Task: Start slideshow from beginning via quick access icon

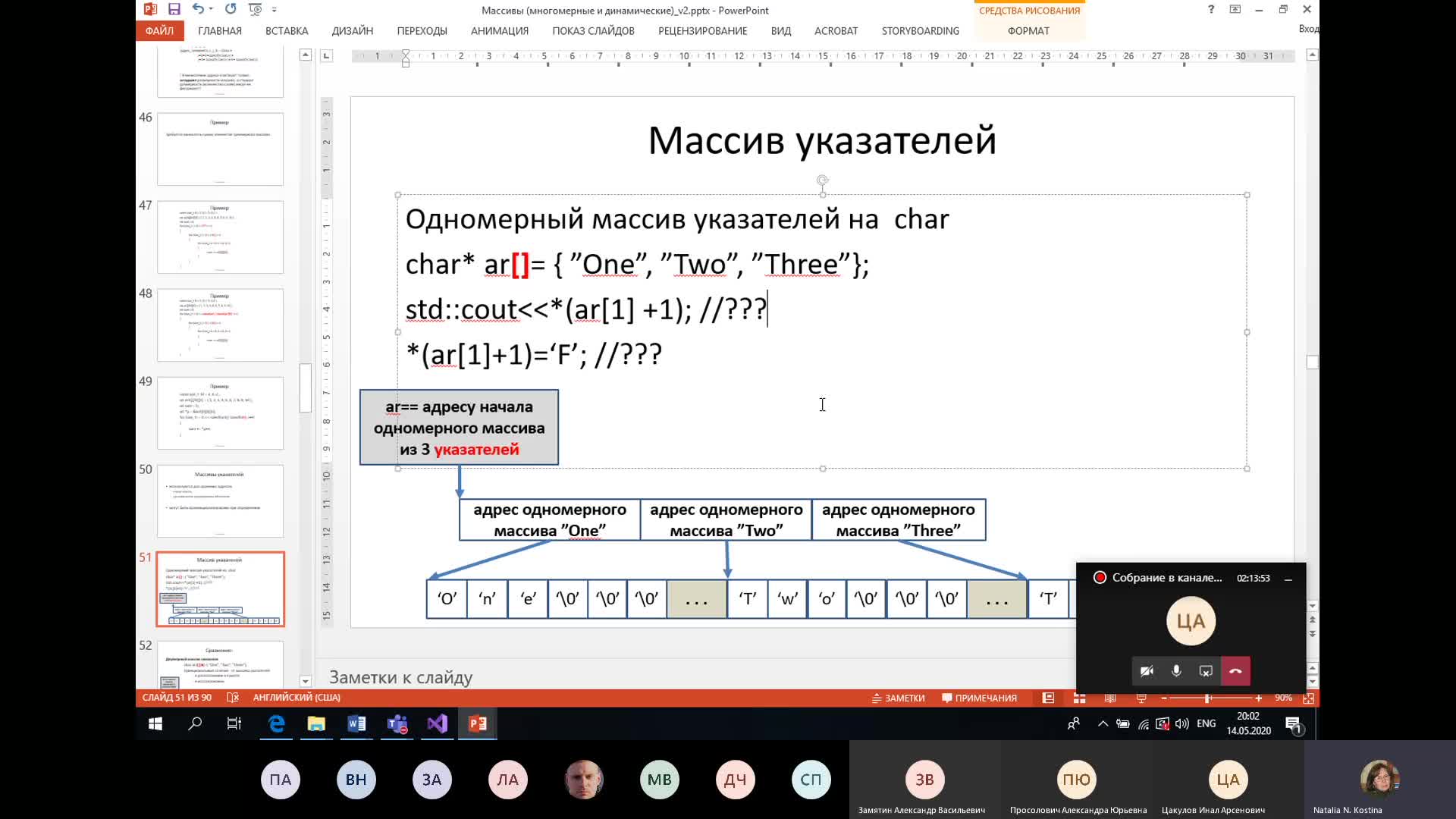Action: click(x=256, y=9)
